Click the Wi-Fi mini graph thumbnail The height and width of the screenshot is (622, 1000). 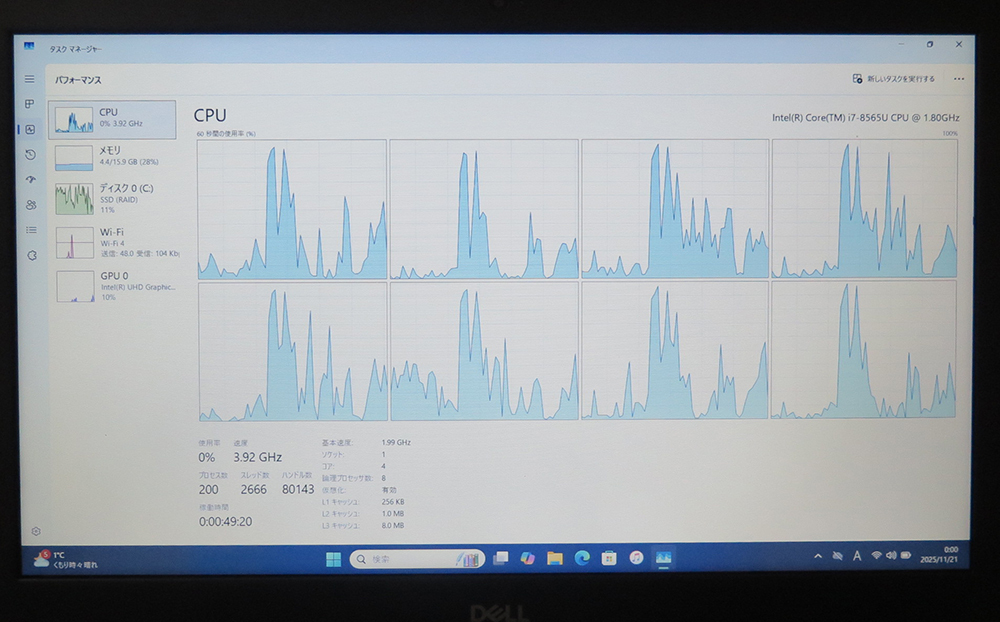(x=75, y=242)
